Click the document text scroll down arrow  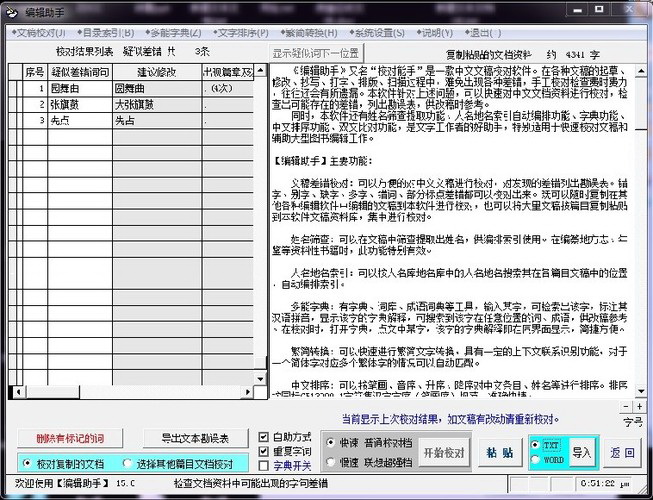(x=641, y=391)
